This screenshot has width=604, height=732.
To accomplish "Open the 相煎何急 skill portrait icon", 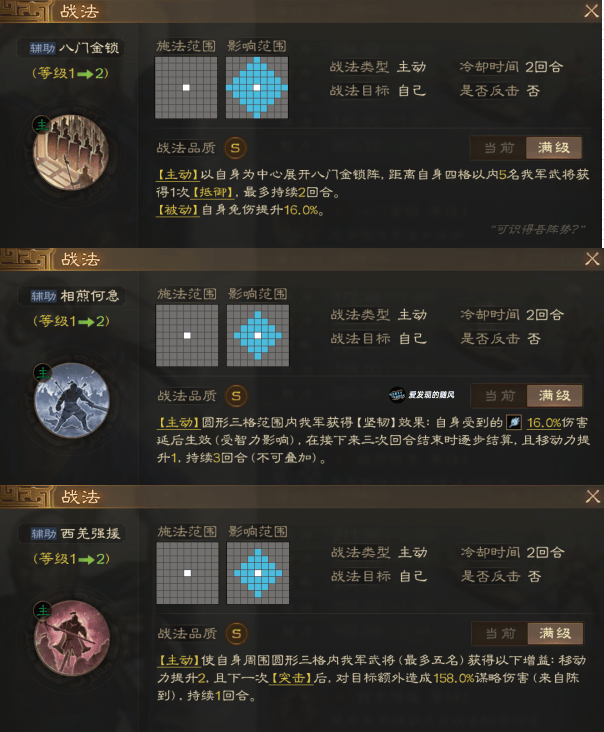I will tap(72, 400).
